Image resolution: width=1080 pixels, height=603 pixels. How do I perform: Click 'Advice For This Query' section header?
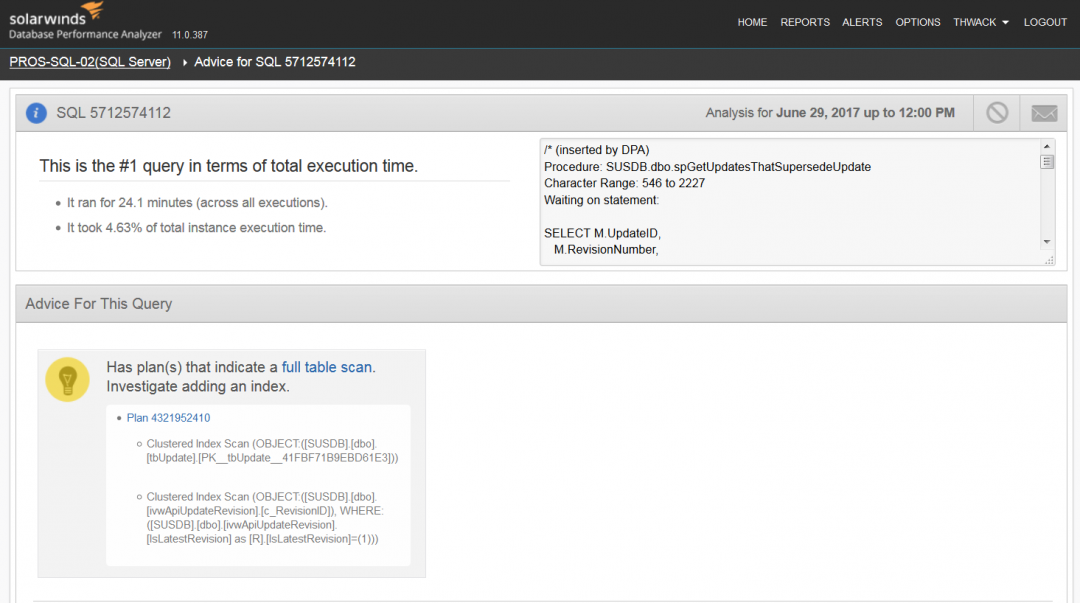tap(98, 304)
